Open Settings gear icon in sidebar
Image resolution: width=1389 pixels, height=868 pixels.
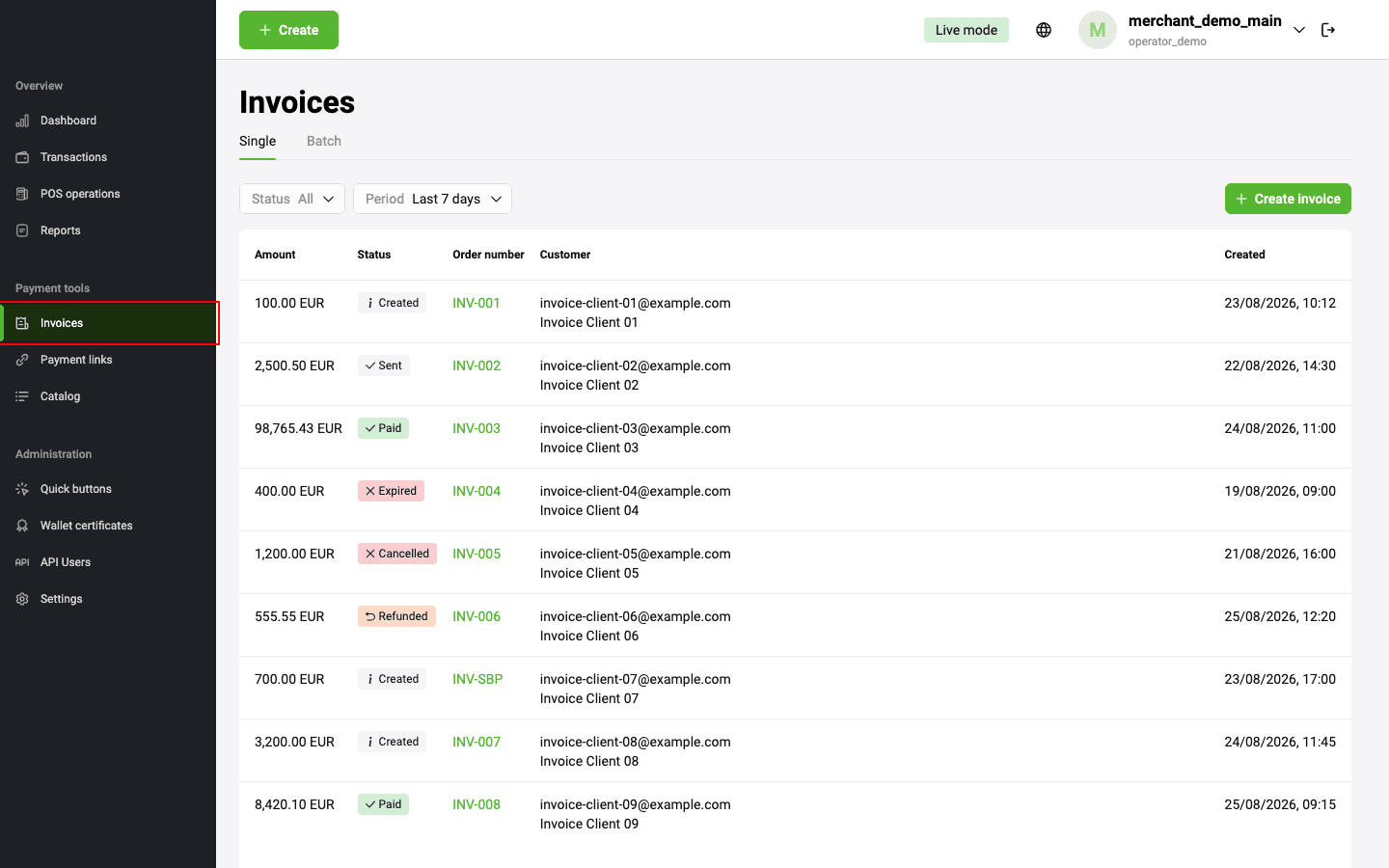click(x=22, y=599)
